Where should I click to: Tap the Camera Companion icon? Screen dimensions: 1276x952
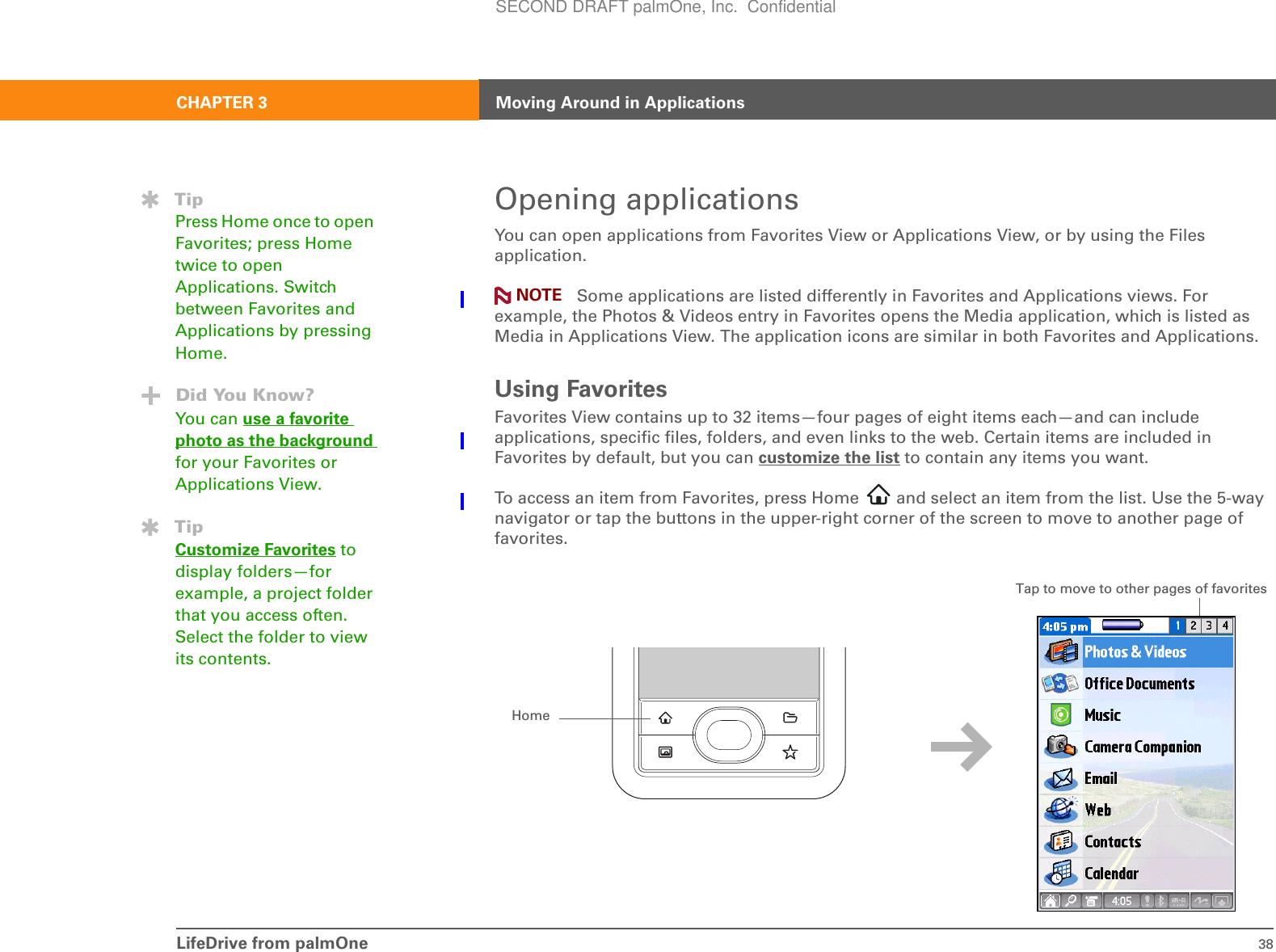point(1061,746)
